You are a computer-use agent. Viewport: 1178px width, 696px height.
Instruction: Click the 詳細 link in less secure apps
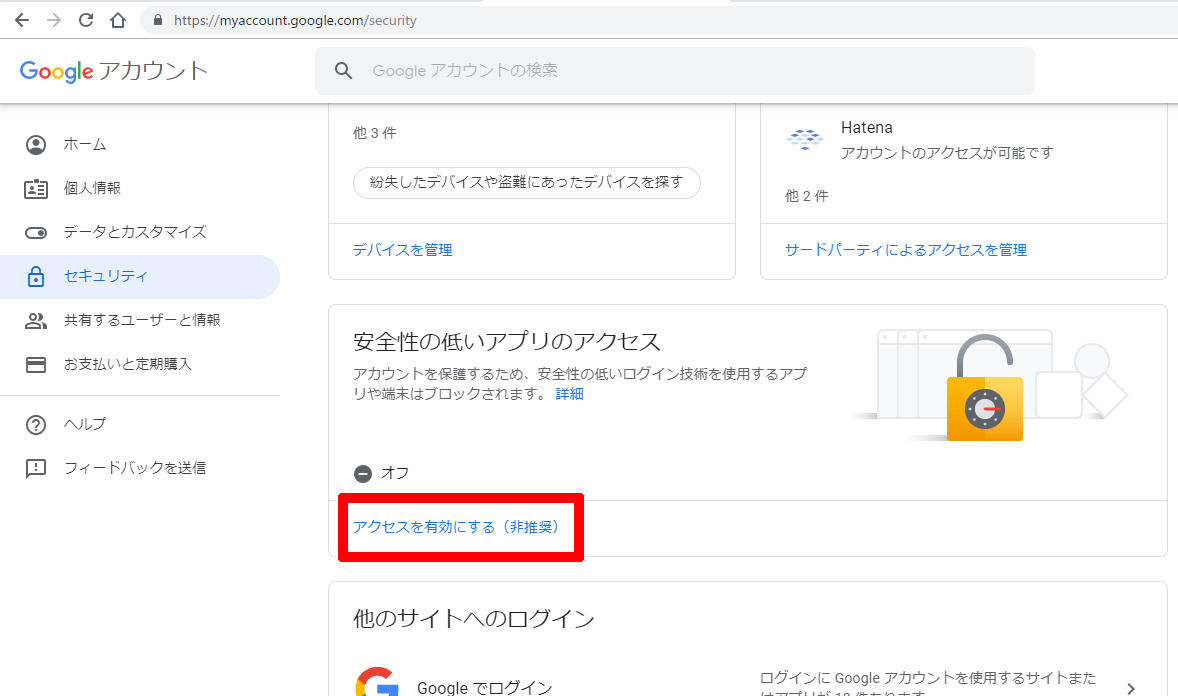pyautogui.click(x=569, y=394)
